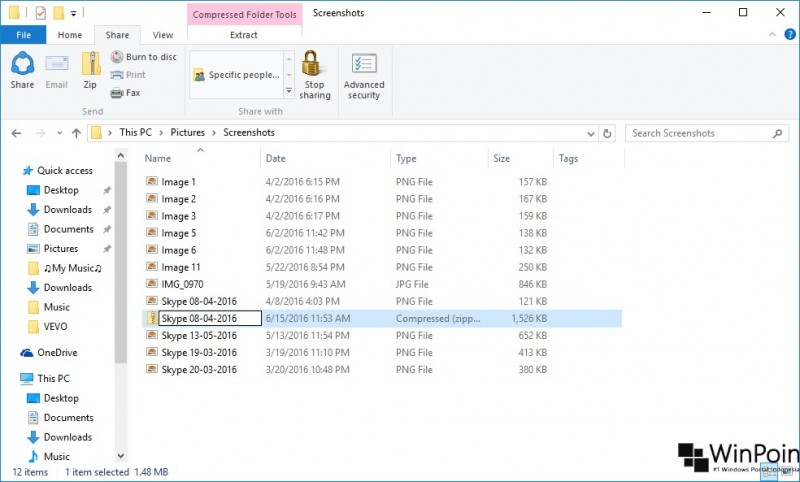The image size is (800, 482).
Task: Open pinned Pictures in sidebar
Action: 61,248
